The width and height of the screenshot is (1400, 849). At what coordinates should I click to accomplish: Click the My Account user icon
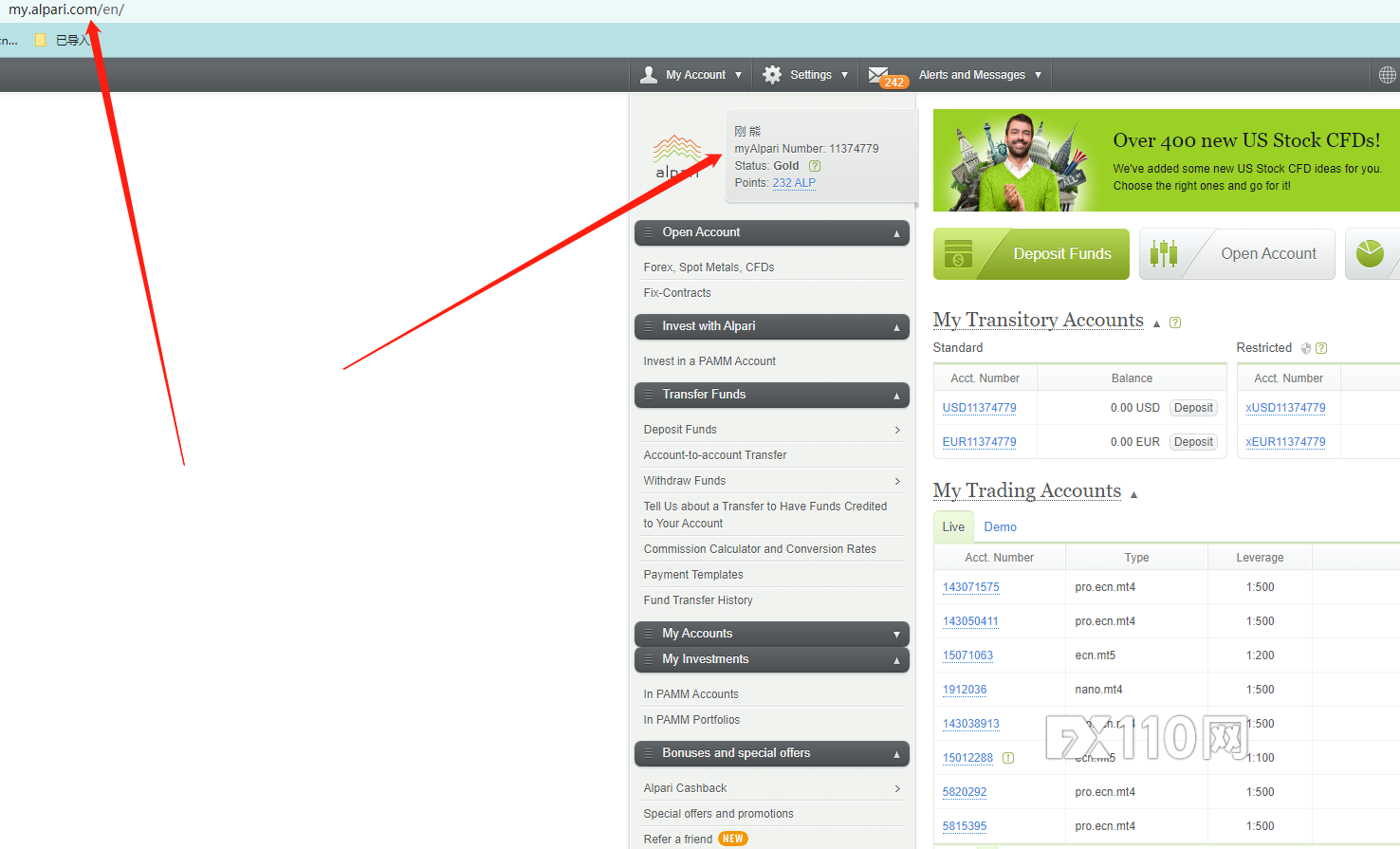[649, 75]
